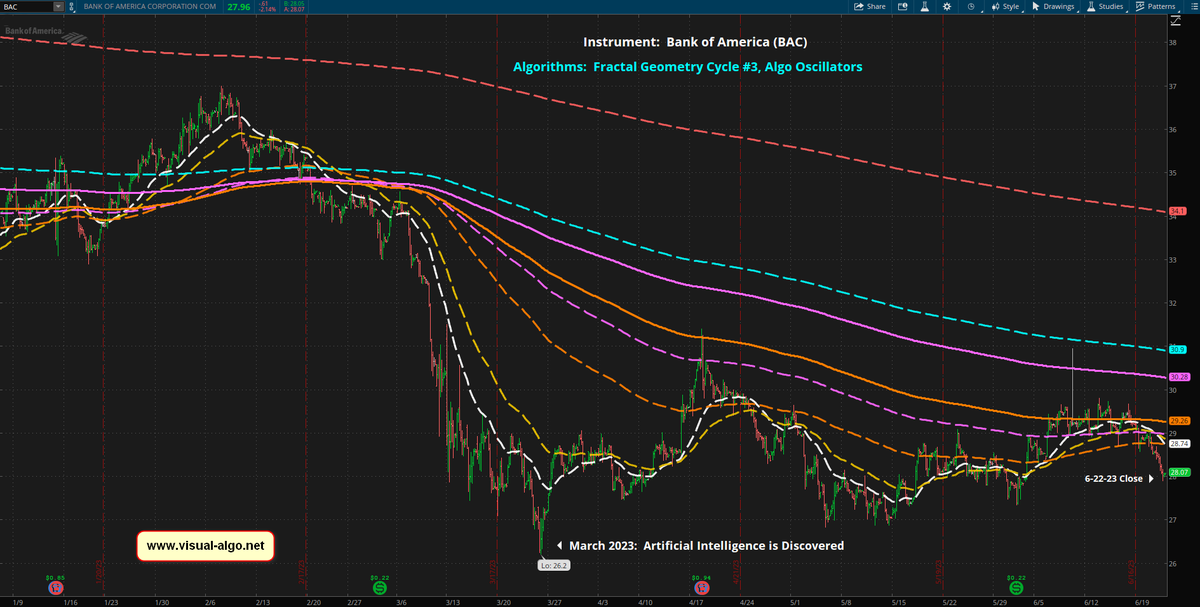
Task: Click the flask icon next to the gear
Action: click(x=925, y=6)
